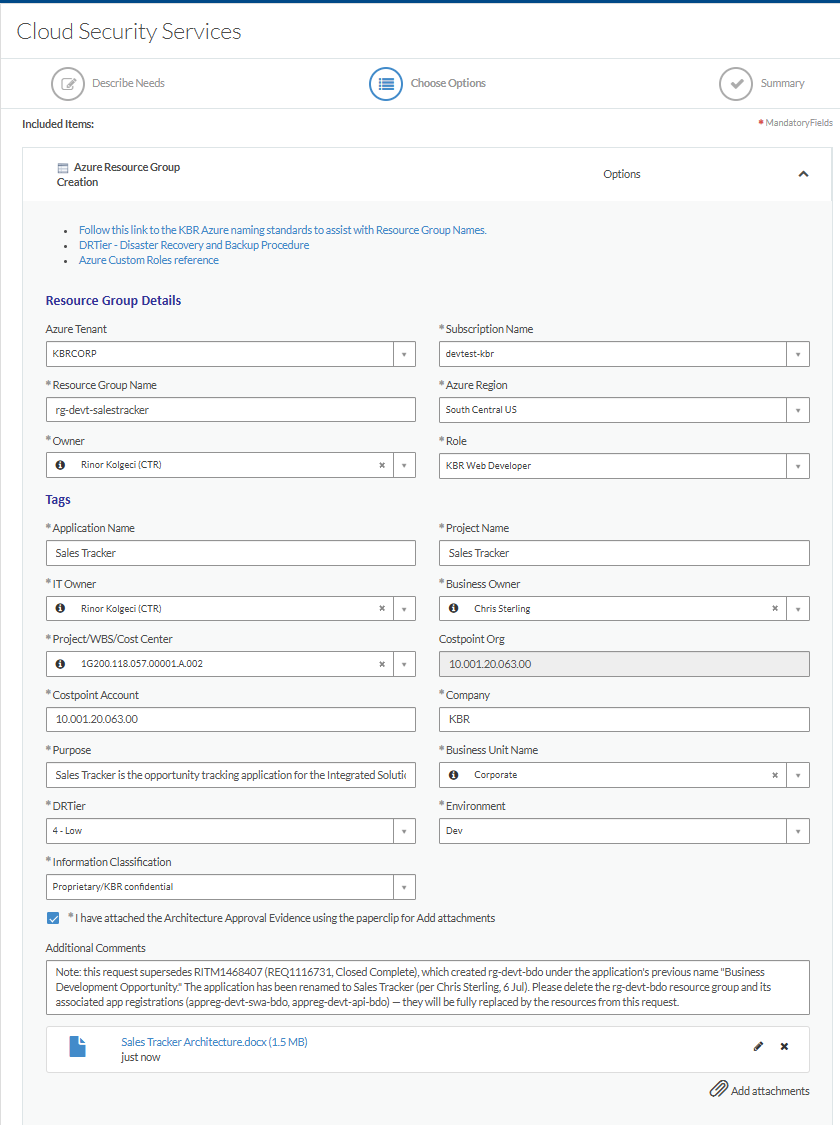840x1125 pixels.
Task: Toggle the Architecture Approval Evidence checkbox
Action: tap(53, 918)
